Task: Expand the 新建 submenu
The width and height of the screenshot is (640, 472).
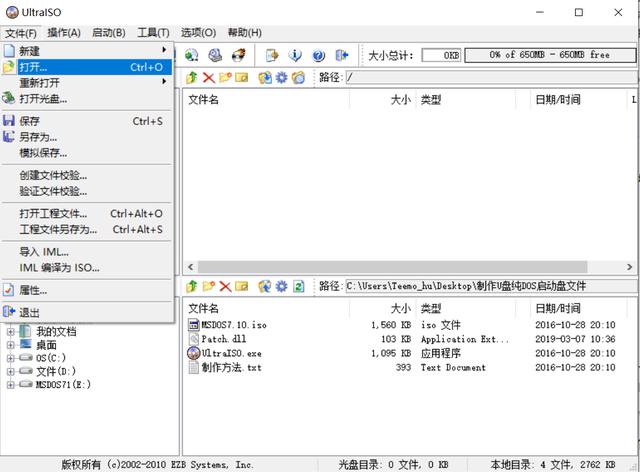Action: [x=87, y=51]
